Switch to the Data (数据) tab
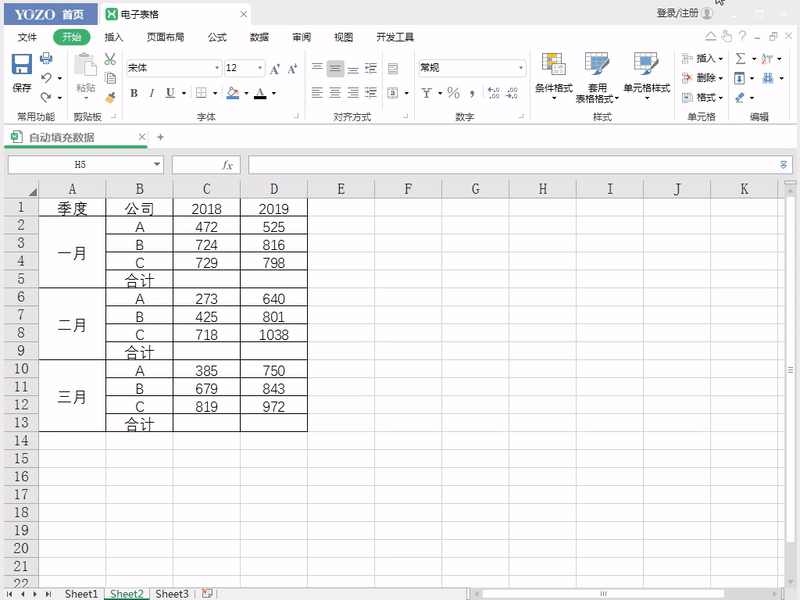 coord(259,37)
